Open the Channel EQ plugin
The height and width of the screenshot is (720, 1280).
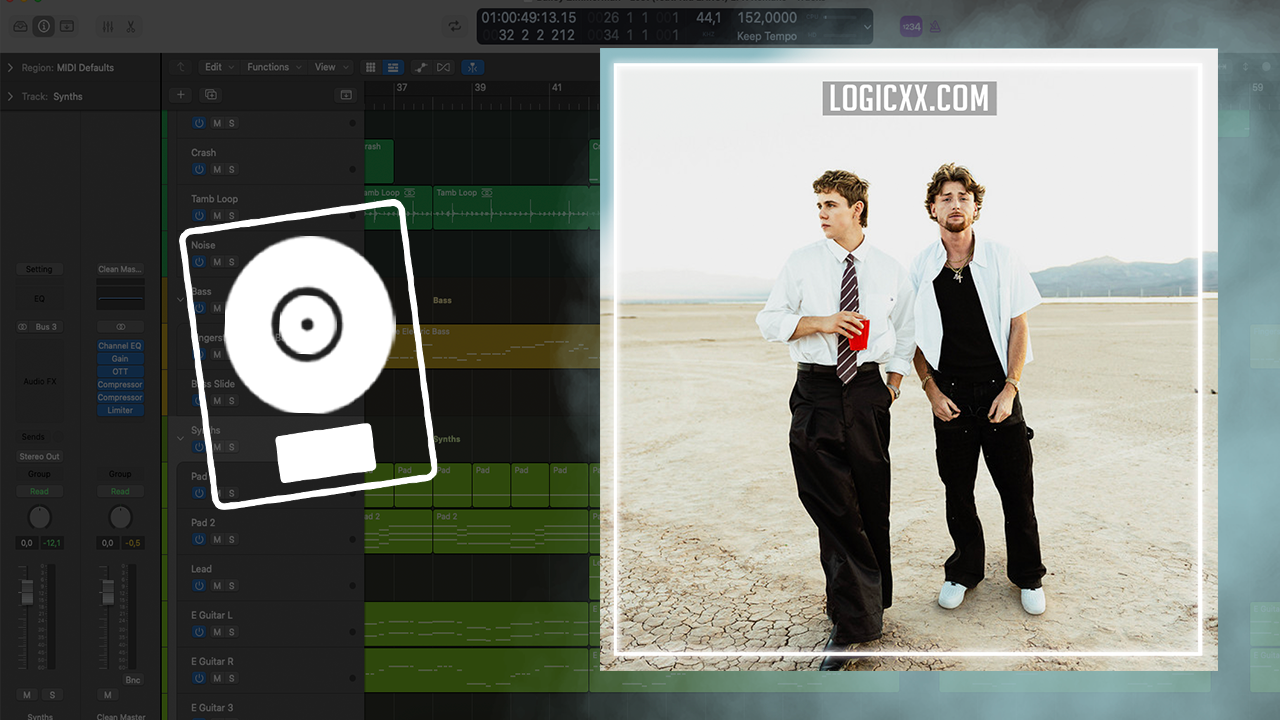click(x=120, y=346)
